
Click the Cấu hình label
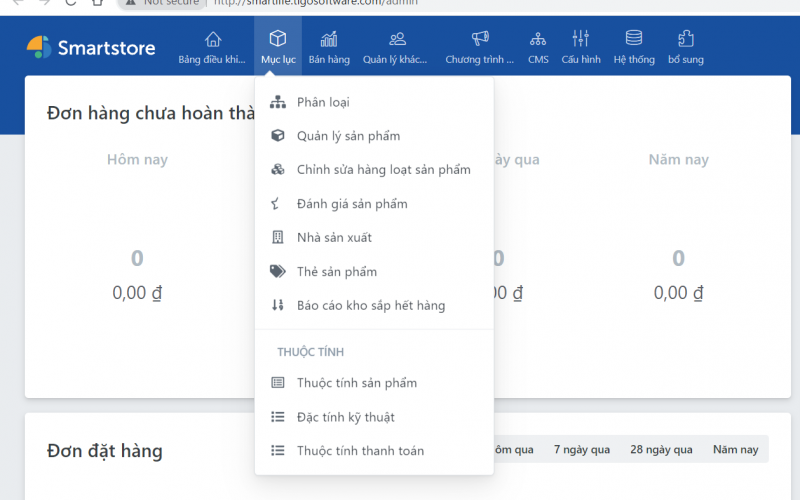pyautogui.click(x=581, y=59)
